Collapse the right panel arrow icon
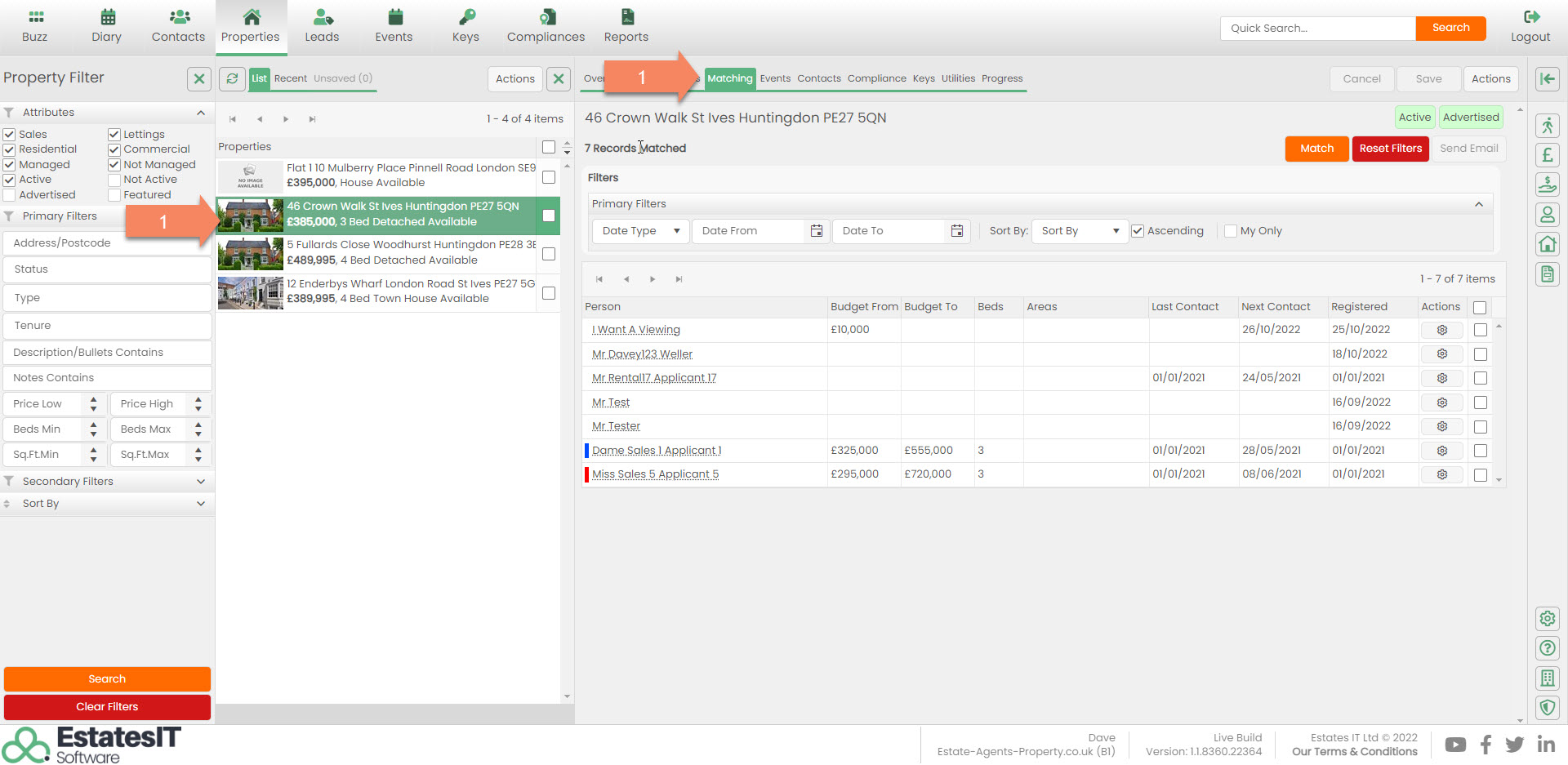 (1547, 78)
